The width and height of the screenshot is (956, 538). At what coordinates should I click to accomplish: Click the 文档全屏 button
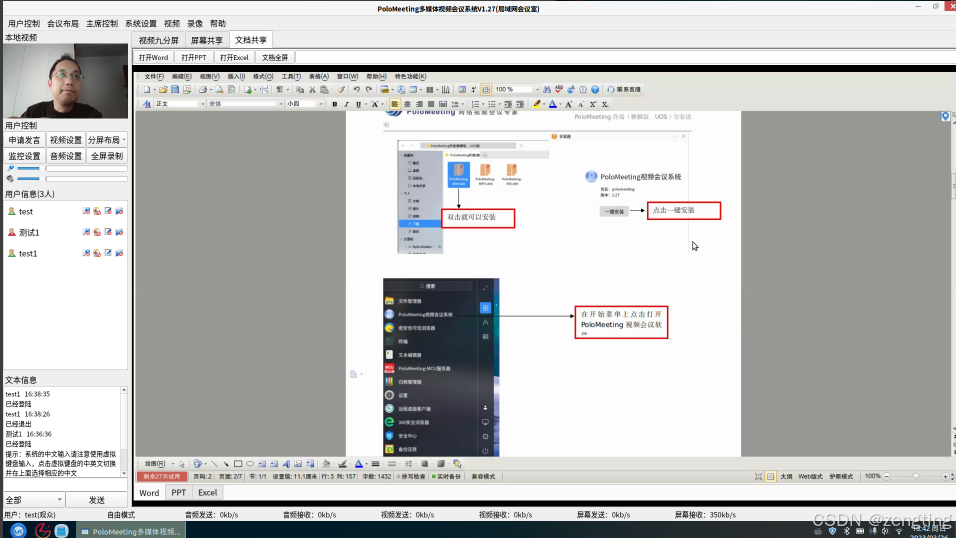[275, 57]
